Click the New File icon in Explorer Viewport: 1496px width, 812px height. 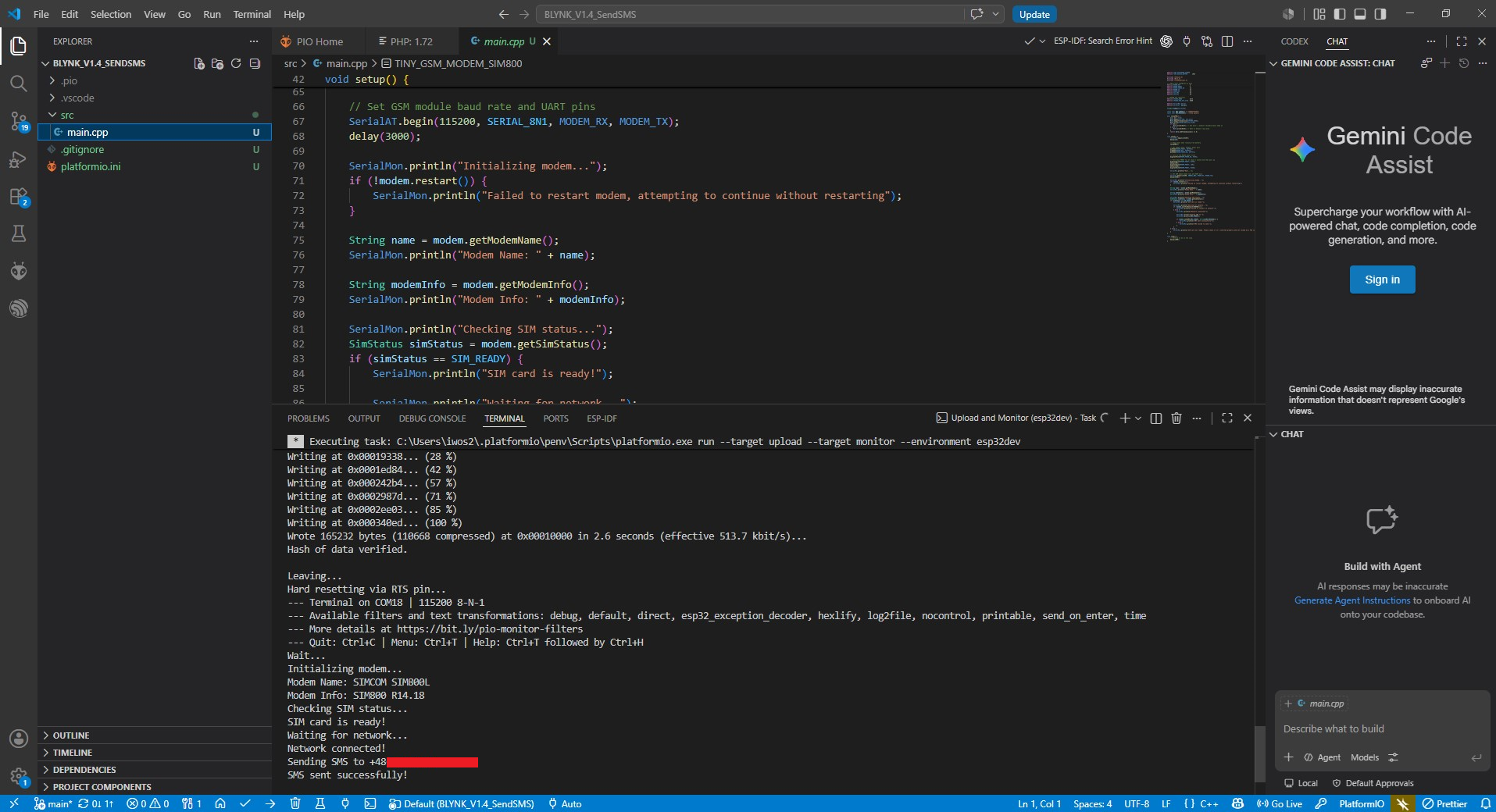199,63
